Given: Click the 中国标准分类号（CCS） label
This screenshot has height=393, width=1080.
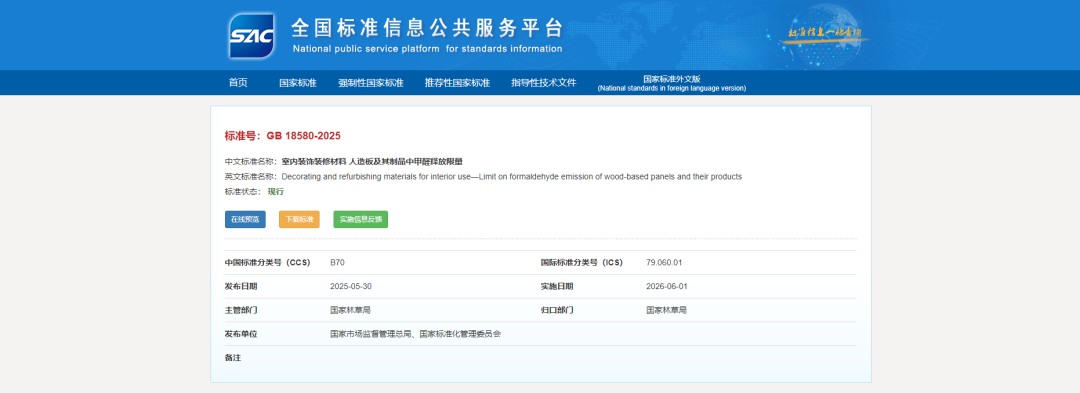Looking at the screenshot, I should point(267,263).
